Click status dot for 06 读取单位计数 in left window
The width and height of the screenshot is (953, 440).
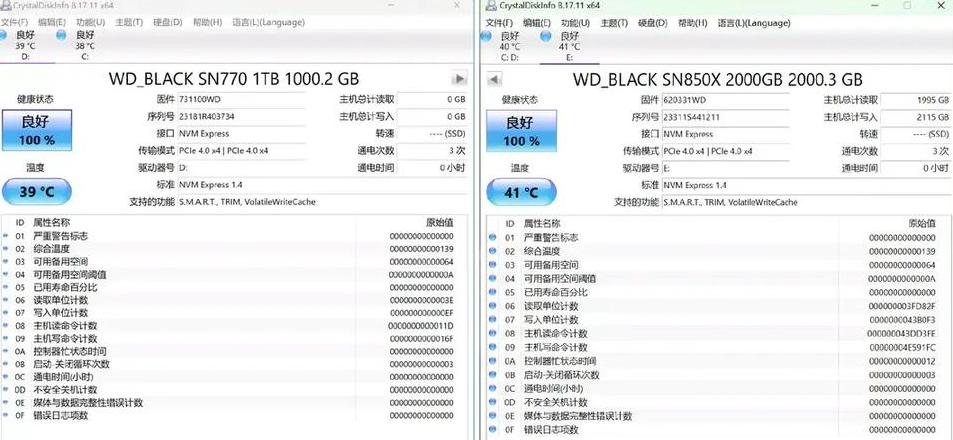6,300
